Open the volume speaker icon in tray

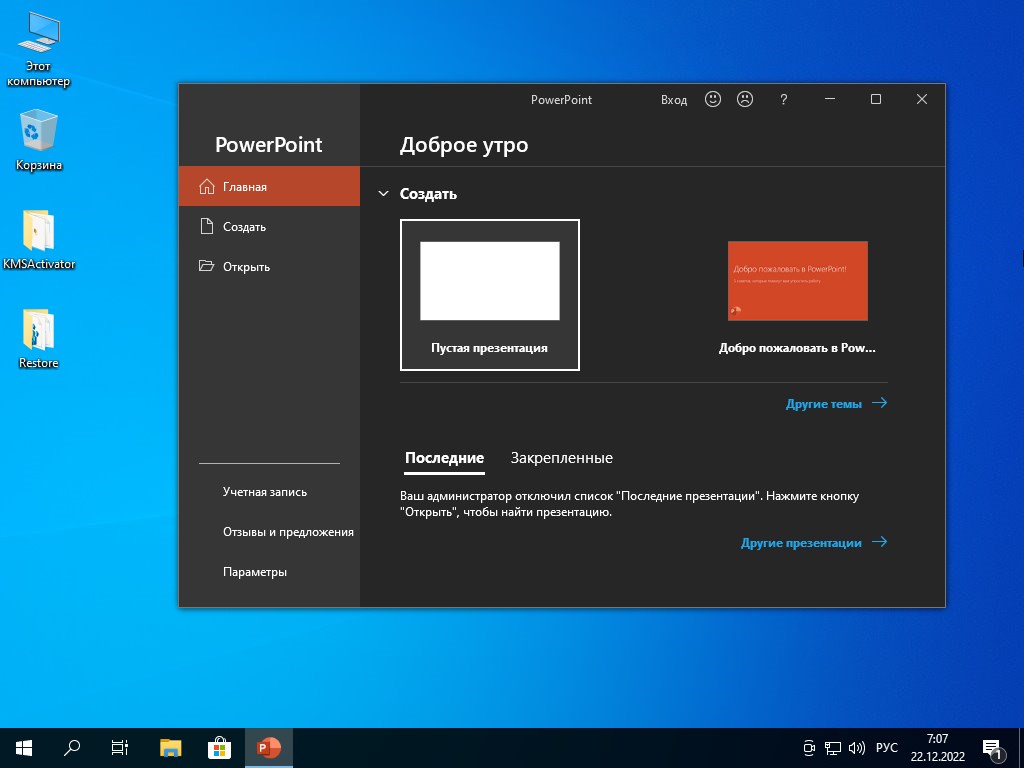pyautogui.click(x=857, y=747)
